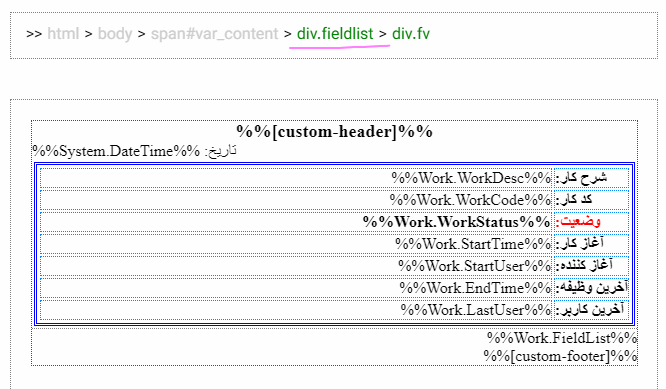Click the bold %%Work.WorkStatus%% value

click(x=456, y=222)
